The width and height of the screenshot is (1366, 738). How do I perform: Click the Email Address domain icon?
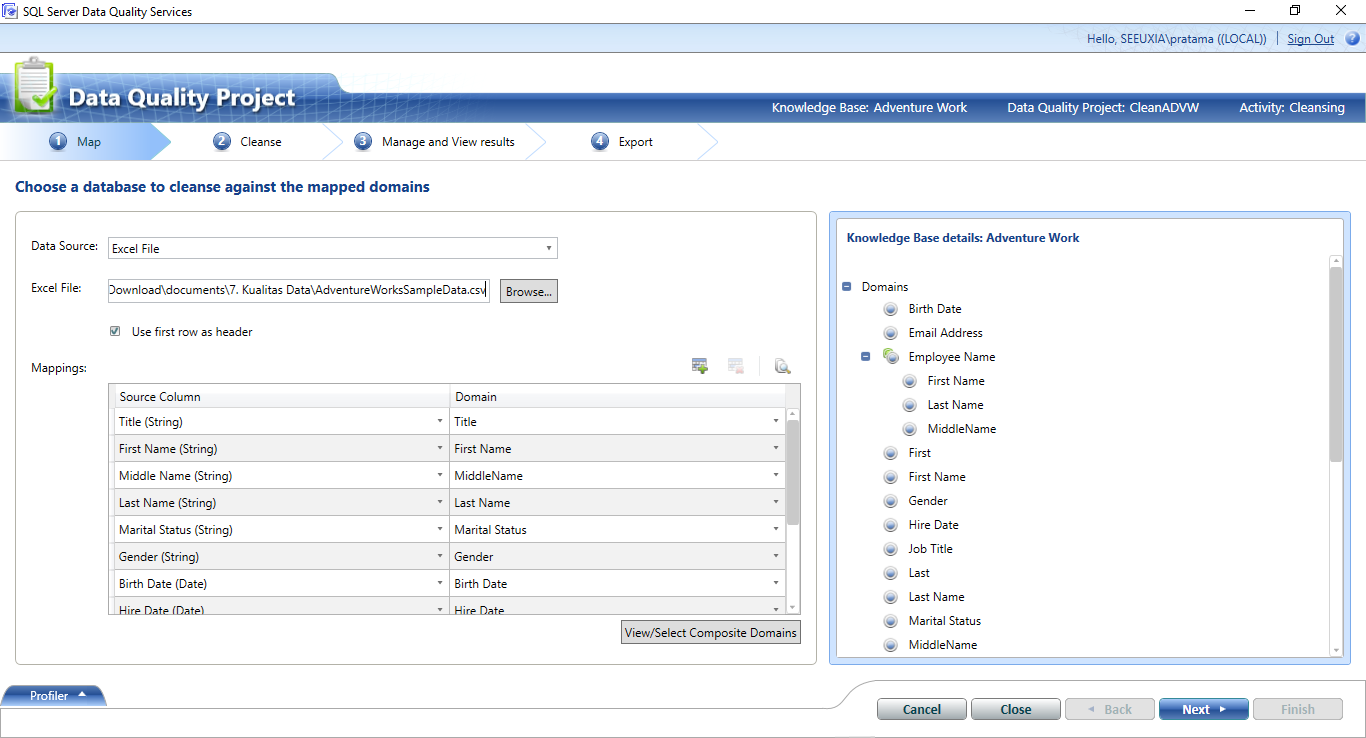[891, 333]
